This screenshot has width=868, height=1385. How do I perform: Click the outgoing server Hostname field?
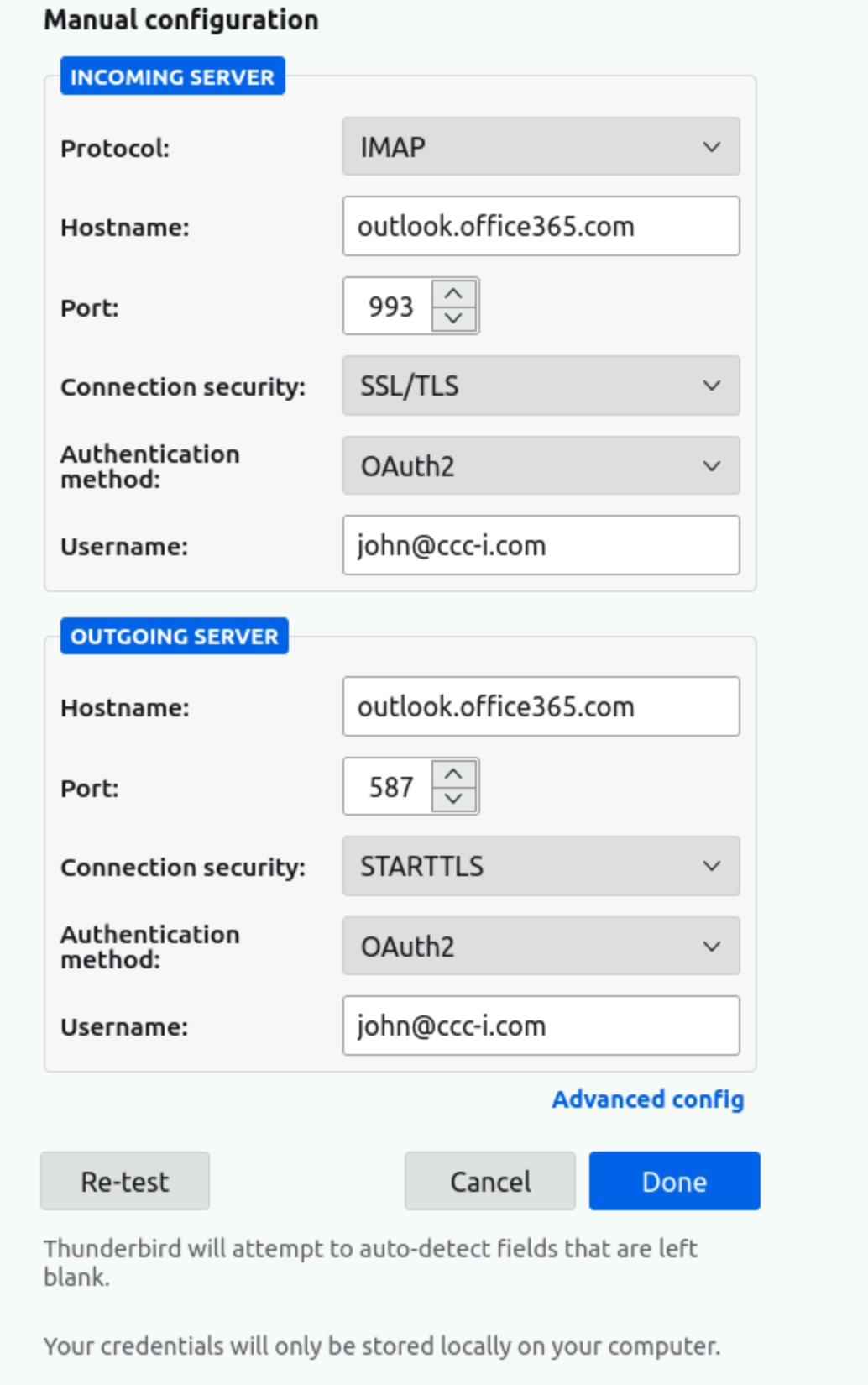(x=541, y=707)
